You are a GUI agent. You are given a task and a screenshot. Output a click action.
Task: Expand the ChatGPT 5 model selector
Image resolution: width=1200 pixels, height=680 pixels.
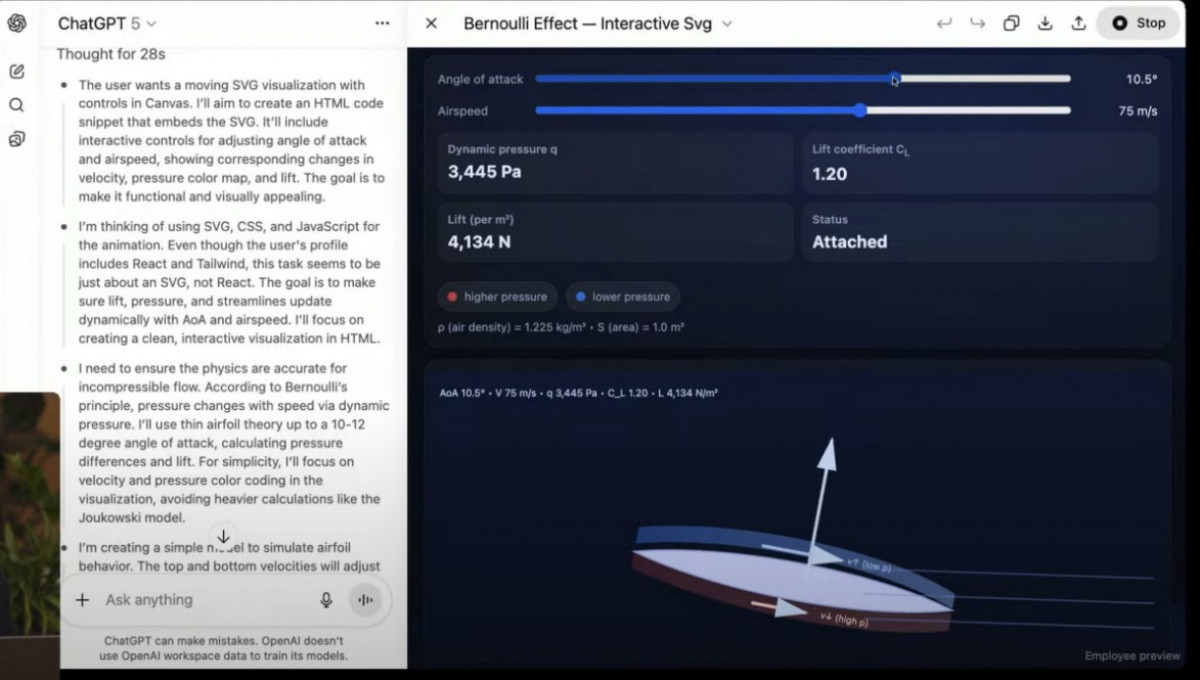(107, 23)
